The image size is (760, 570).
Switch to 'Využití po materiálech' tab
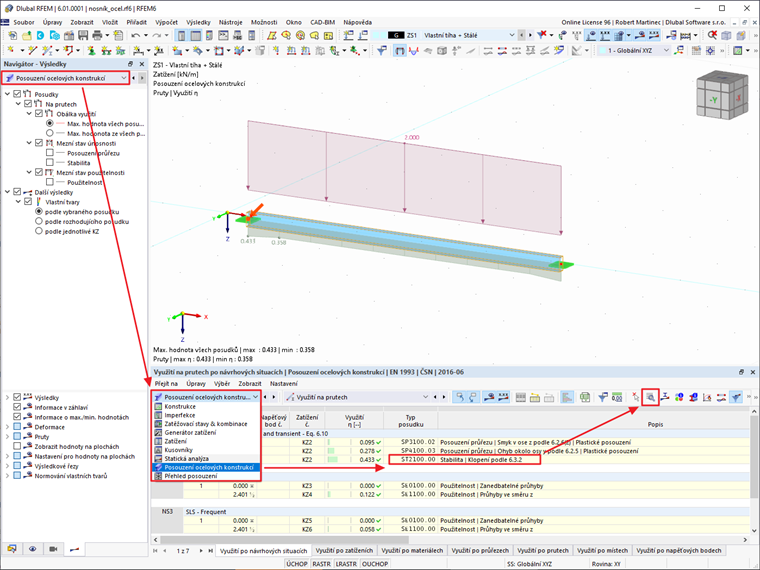(412, 551)
